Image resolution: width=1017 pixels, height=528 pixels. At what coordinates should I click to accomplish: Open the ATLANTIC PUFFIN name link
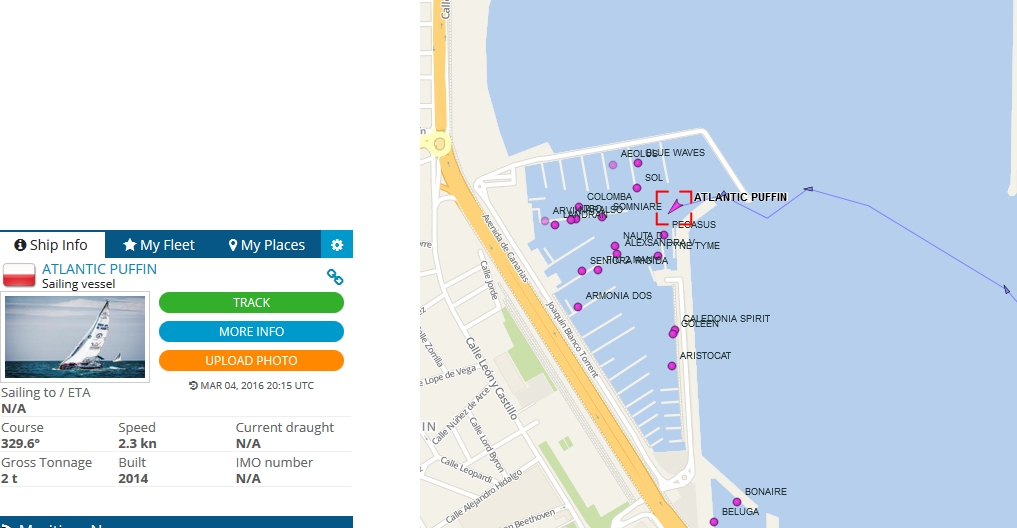(x=99, y=269)
